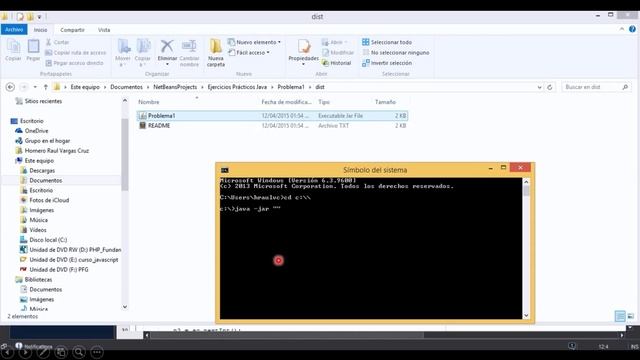Switch to details view icon in status bar
This screenshot has height=360, width=640.
click(620, 316)
